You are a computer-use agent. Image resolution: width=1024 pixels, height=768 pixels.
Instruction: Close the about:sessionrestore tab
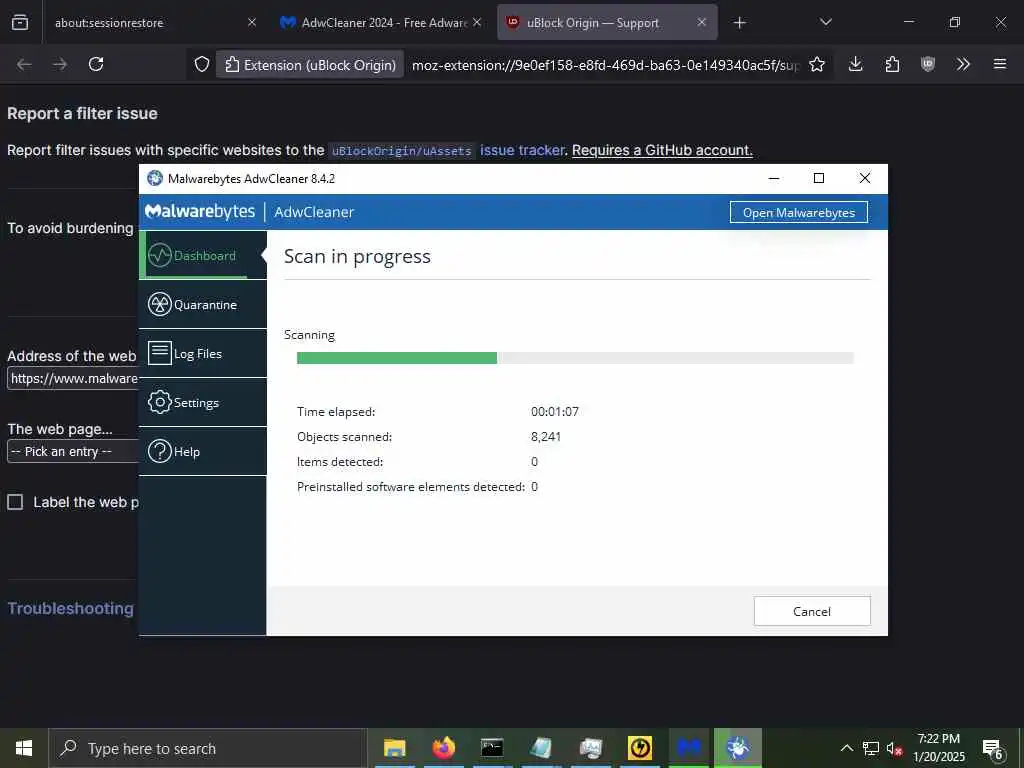(252, 22)
